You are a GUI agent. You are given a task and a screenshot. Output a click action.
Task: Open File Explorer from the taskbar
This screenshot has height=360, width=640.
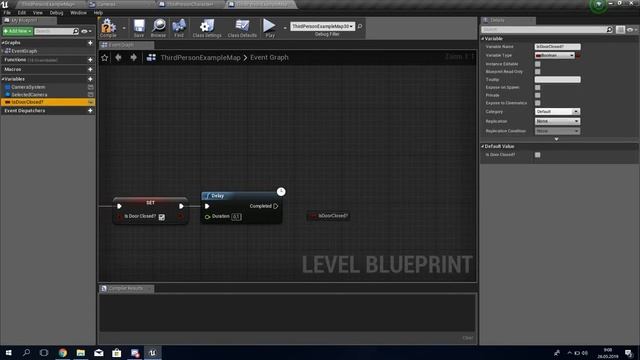point(80,353)
